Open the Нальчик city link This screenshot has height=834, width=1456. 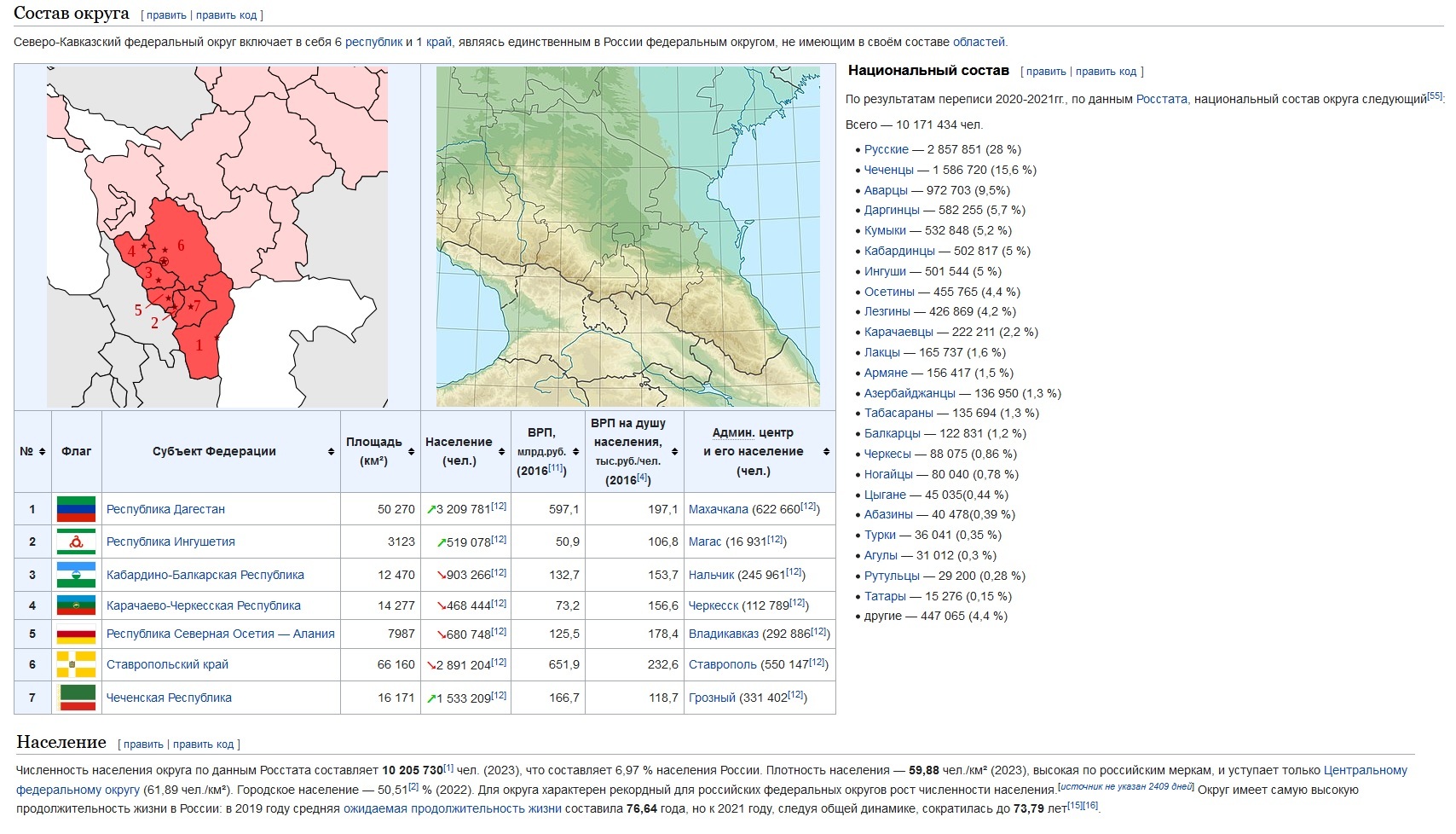(711, 575)
